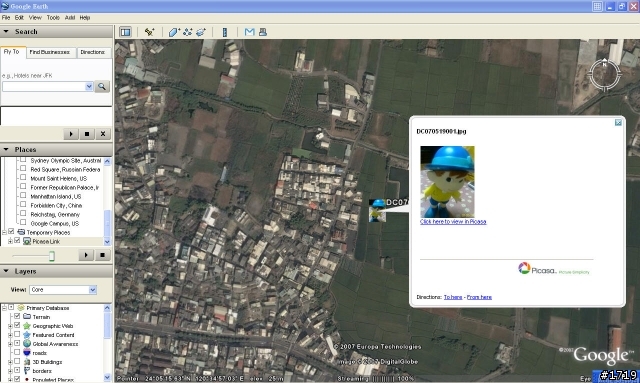Click the Print toolbar icon
Screen dimensions: 640x383
pos(263,32)
